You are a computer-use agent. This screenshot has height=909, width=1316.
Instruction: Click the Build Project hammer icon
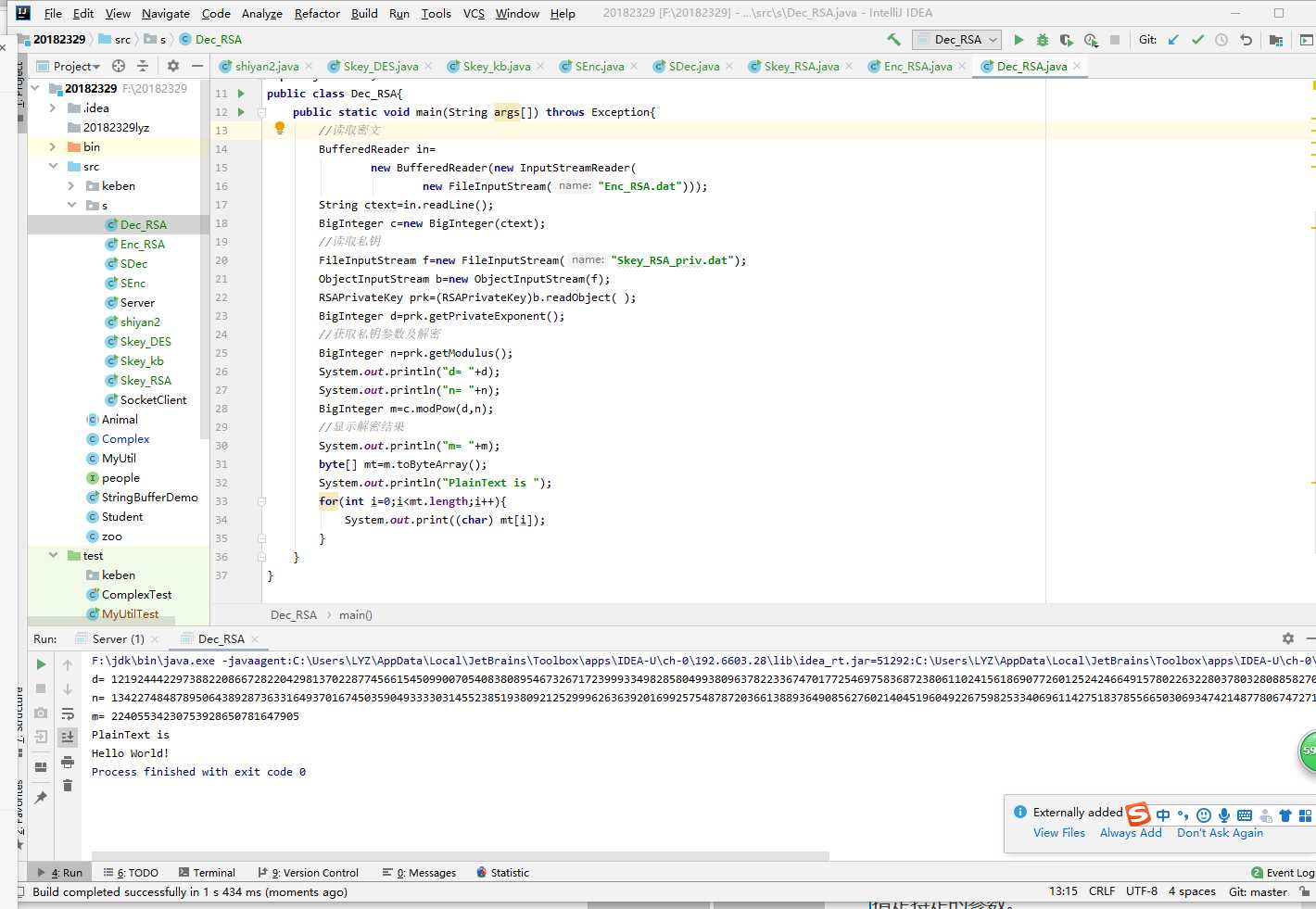tap(893, 39)
